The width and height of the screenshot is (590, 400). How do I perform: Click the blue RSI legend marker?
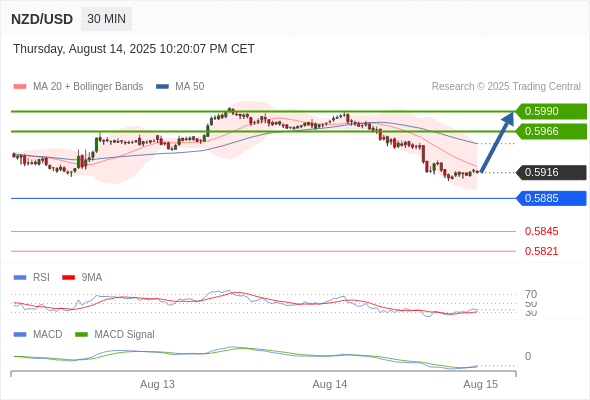[x=20, y=278]
